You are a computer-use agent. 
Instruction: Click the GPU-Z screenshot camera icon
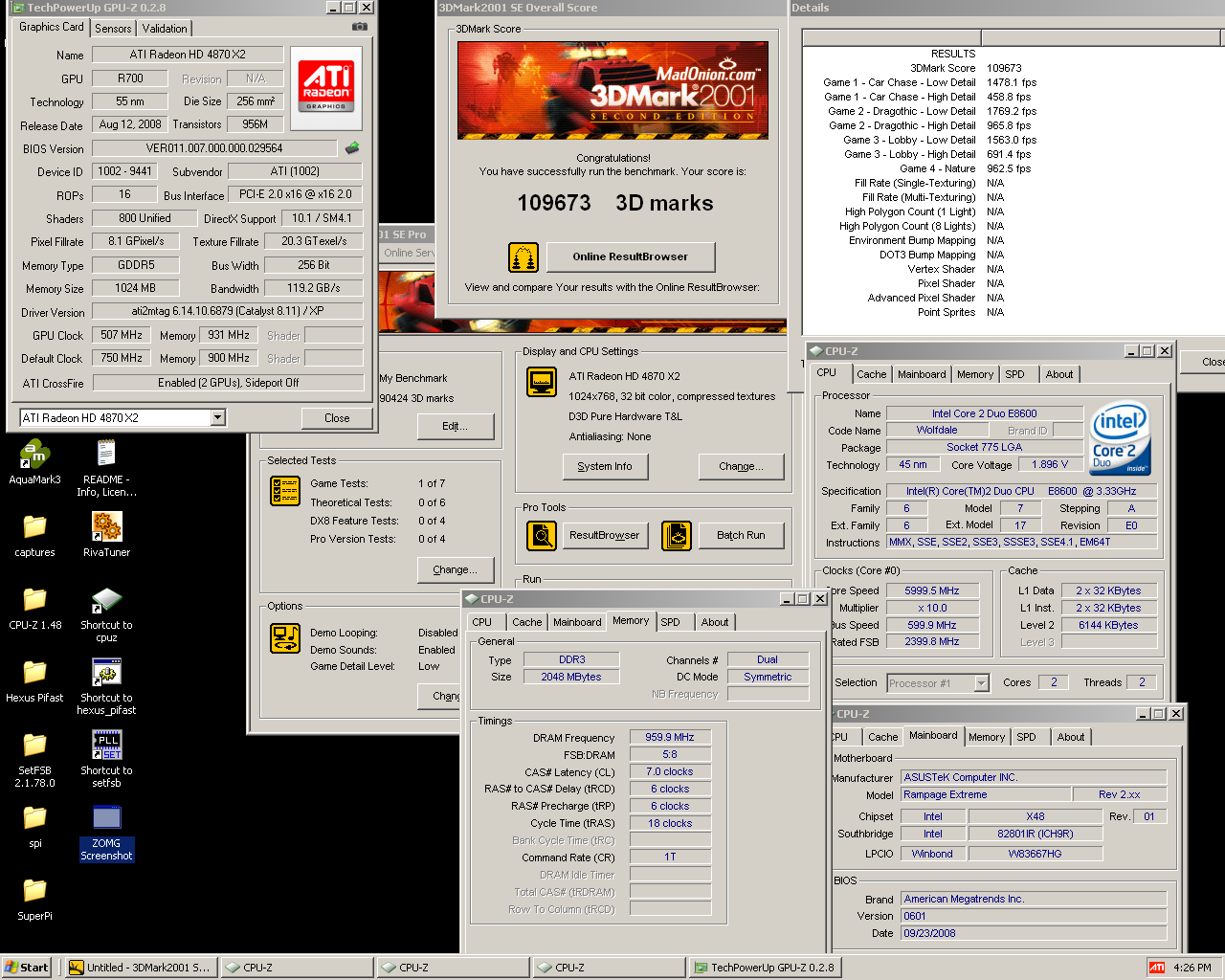click(x=359, y=27)
